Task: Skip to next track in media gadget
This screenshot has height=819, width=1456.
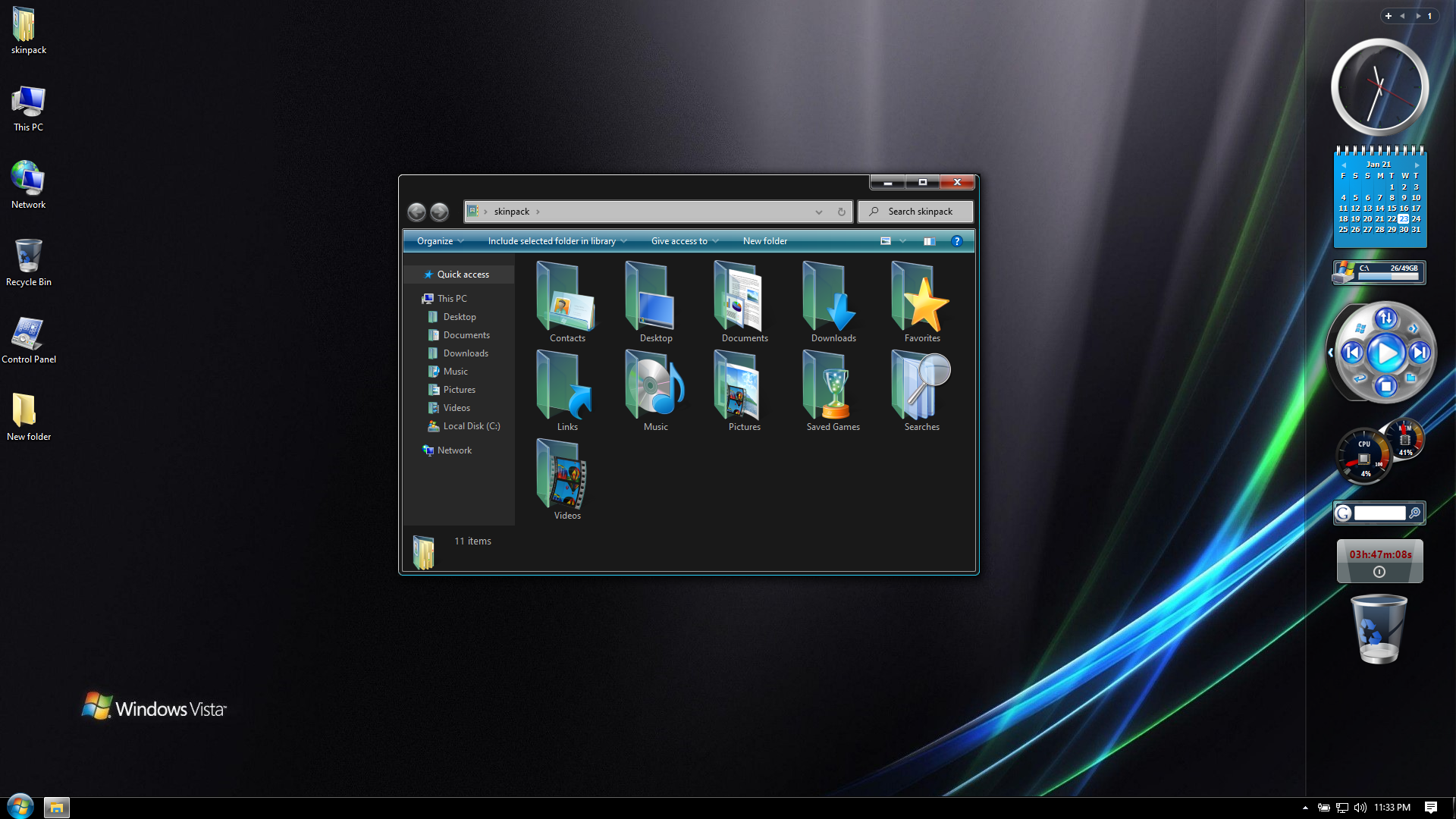Action: click(1419, 353)
